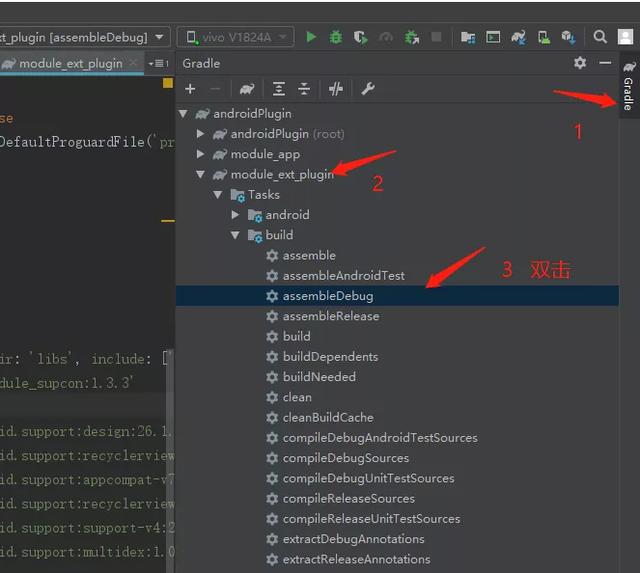Open the project structure folder icon
This screenshot has width=640, height=573.
pyautogui.click(x=468, y=37)
